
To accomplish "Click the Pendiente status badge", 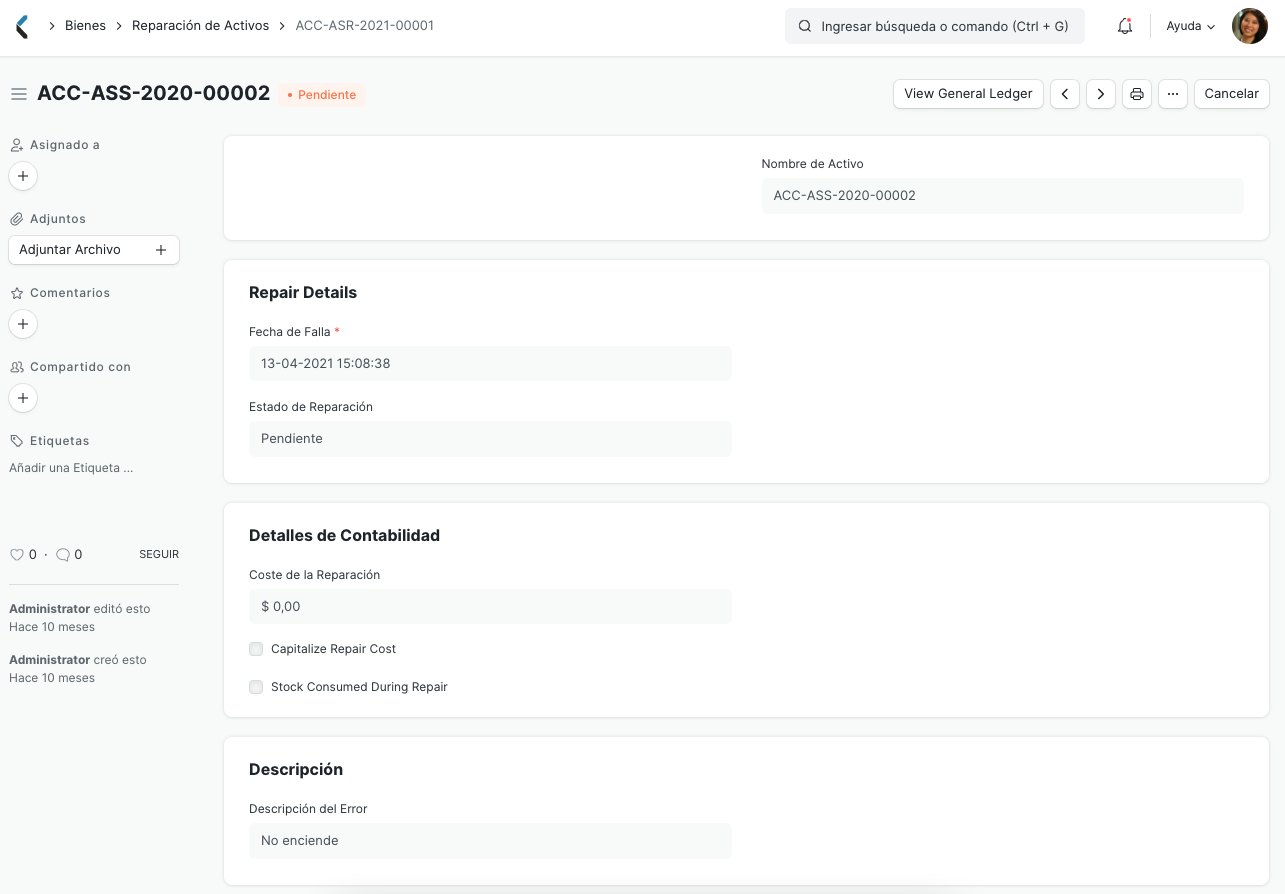I will [322, 95].
